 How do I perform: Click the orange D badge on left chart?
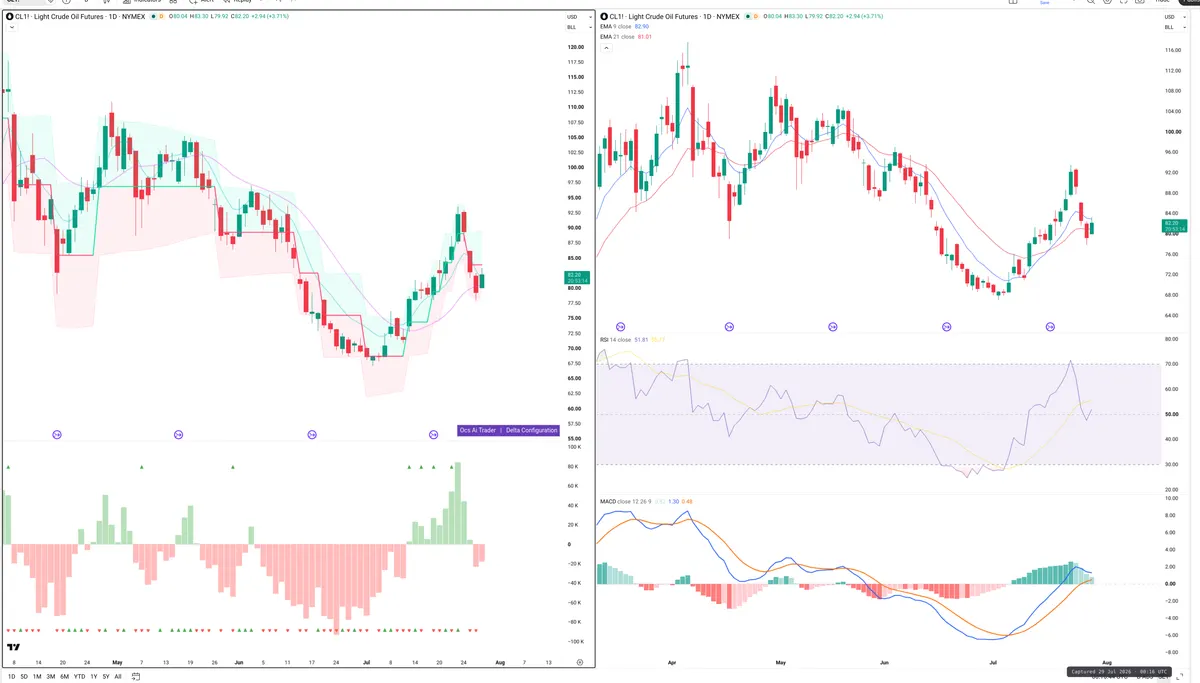pos(160,17)
